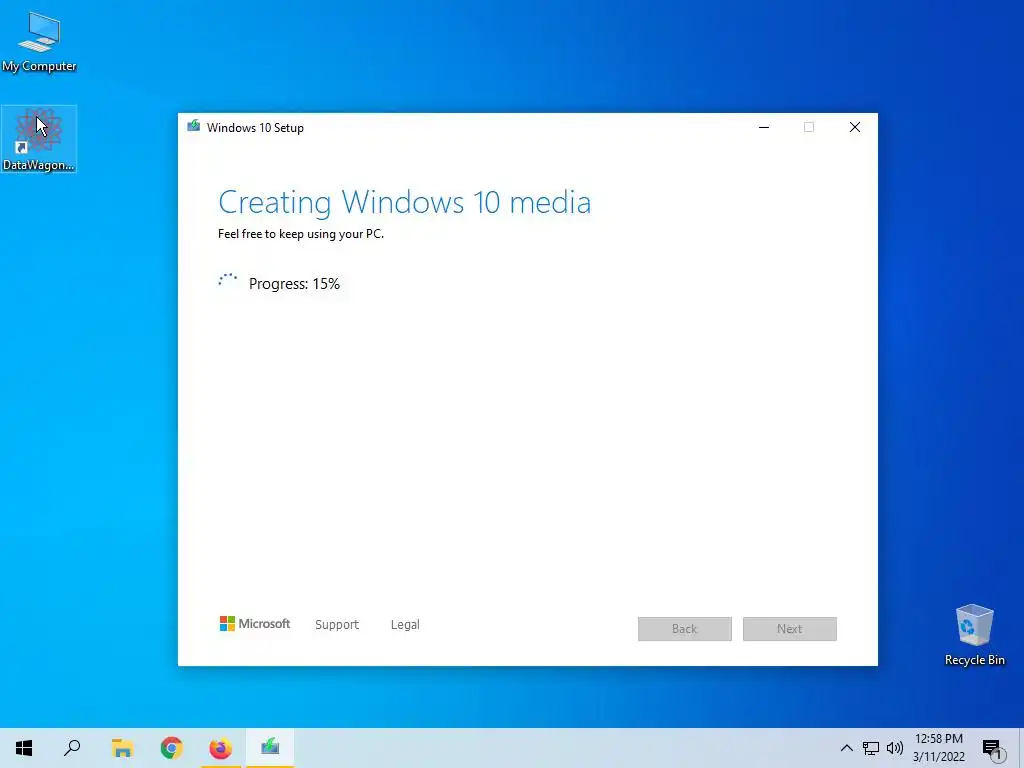This screenshot has width=1024, height=768.
Task: Switch to Windows 10 Setup taskbar button
Action: (270, 748)
